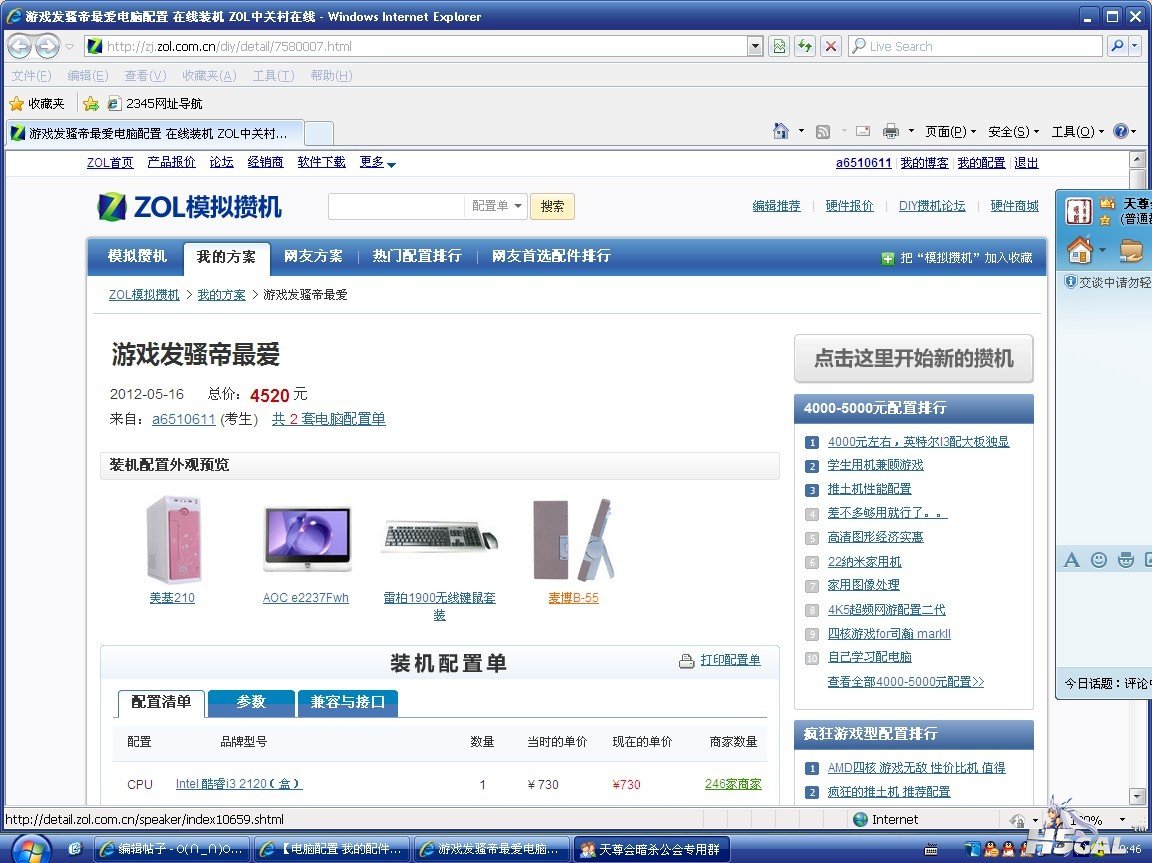
Task: Click the ZOL模拟攒机 logo
Action: point(190,206)
